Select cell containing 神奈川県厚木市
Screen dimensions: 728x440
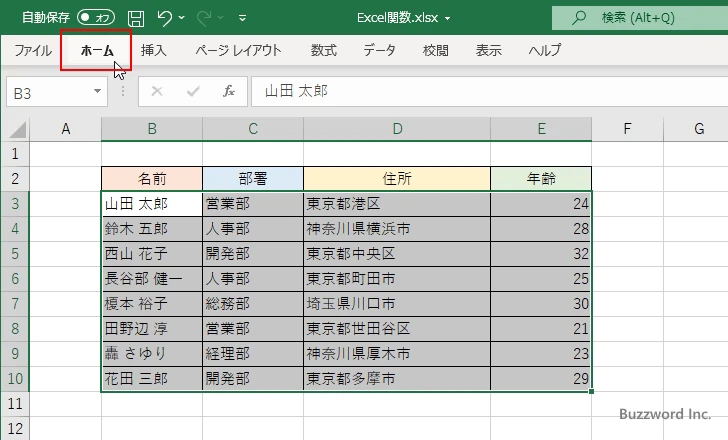click(397, 354)
